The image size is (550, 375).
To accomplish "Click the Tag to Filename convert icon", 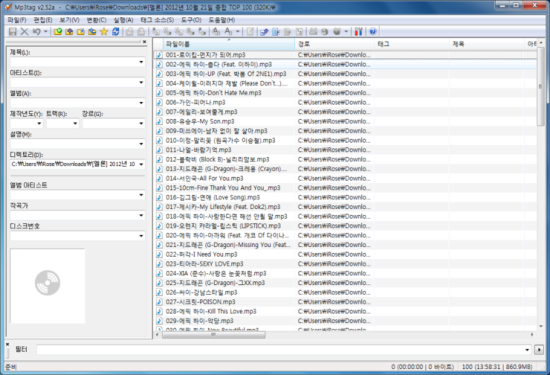I will [x=156, y=32].
